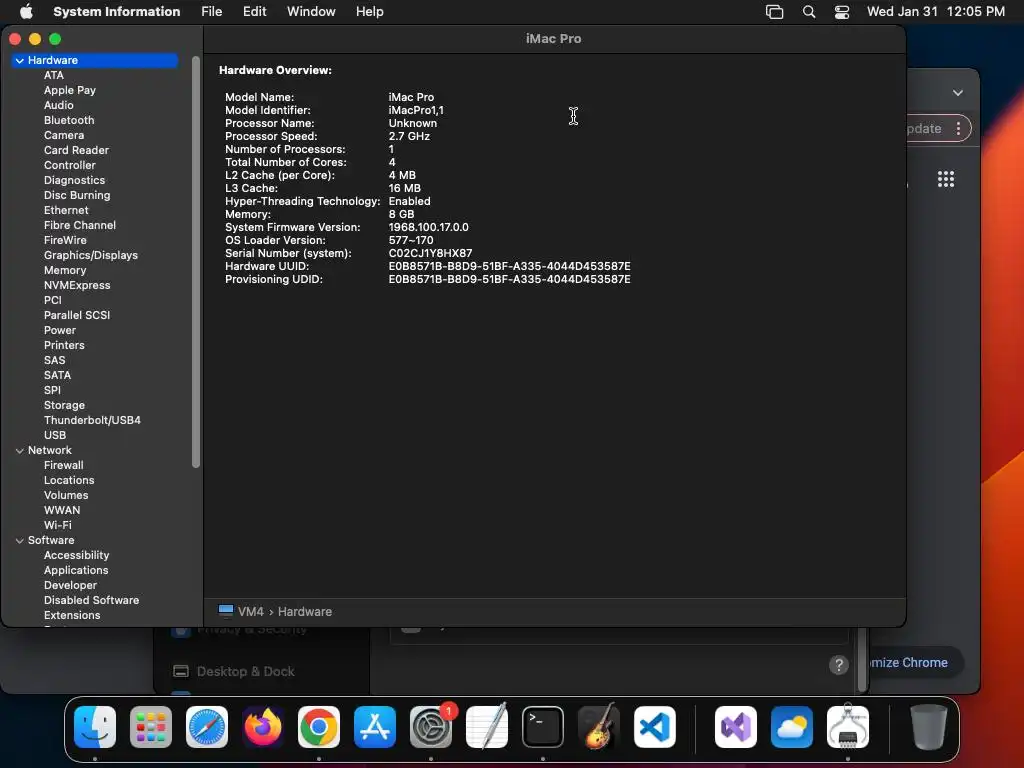This screenshot has width=1024, height=768.
Task: Open the Edit menu
Action: point(254,12)
